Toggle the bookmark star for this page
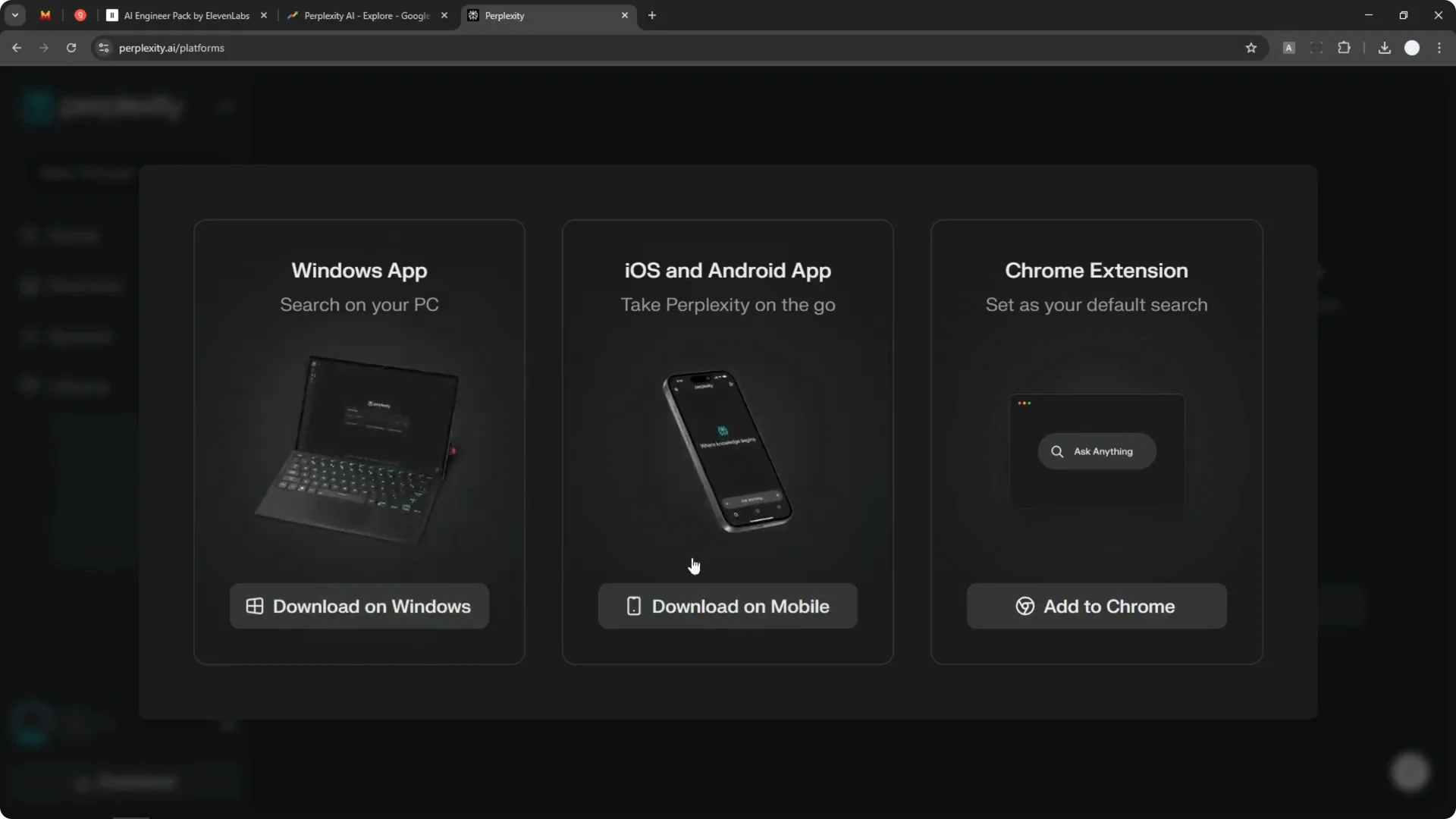The height and width of the screenshot is (819, 1456). pyautogui.click(x=1251, y=48)
